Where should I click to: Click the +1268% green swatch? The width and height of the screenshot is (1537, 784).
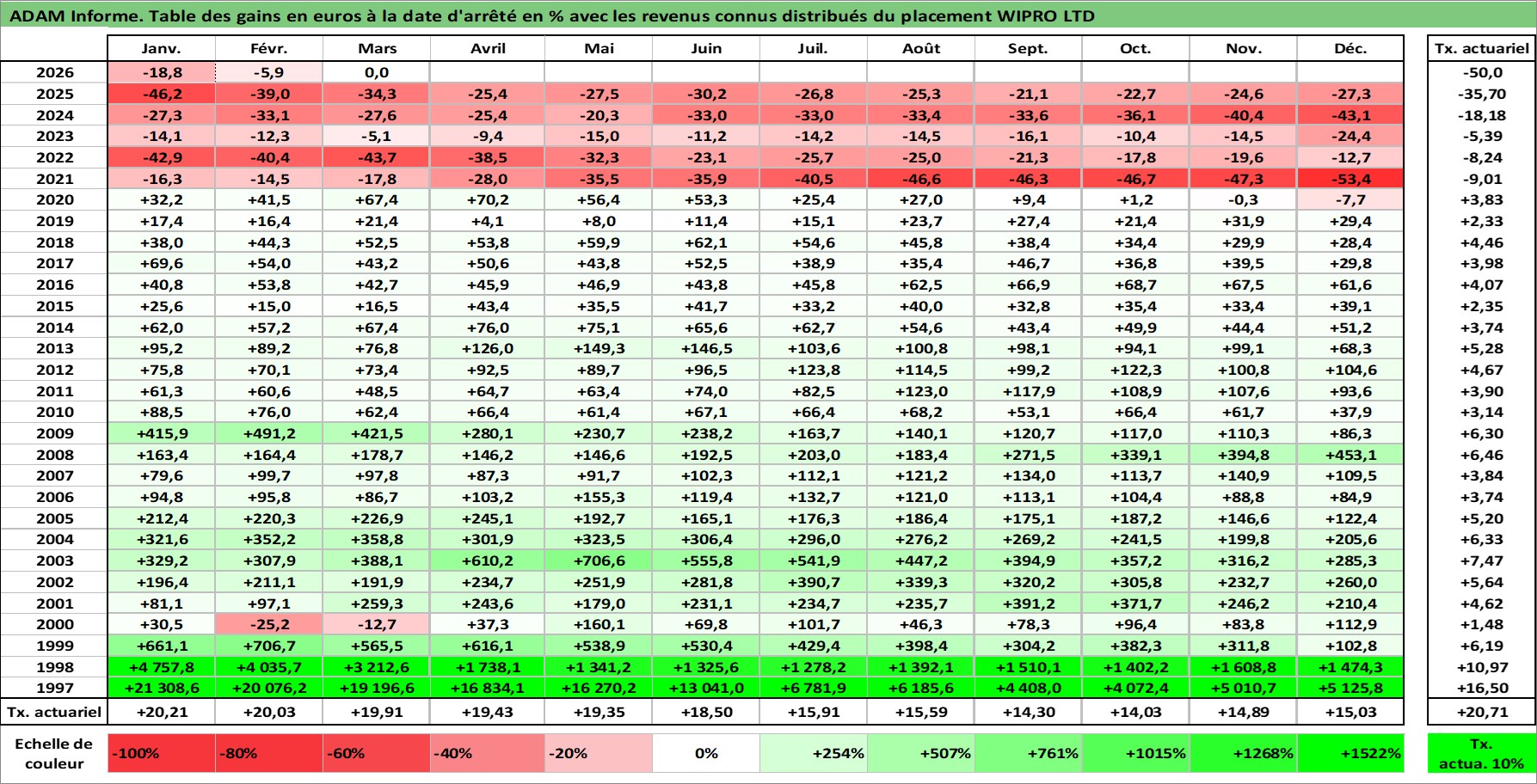click(x=1244, y=753)
